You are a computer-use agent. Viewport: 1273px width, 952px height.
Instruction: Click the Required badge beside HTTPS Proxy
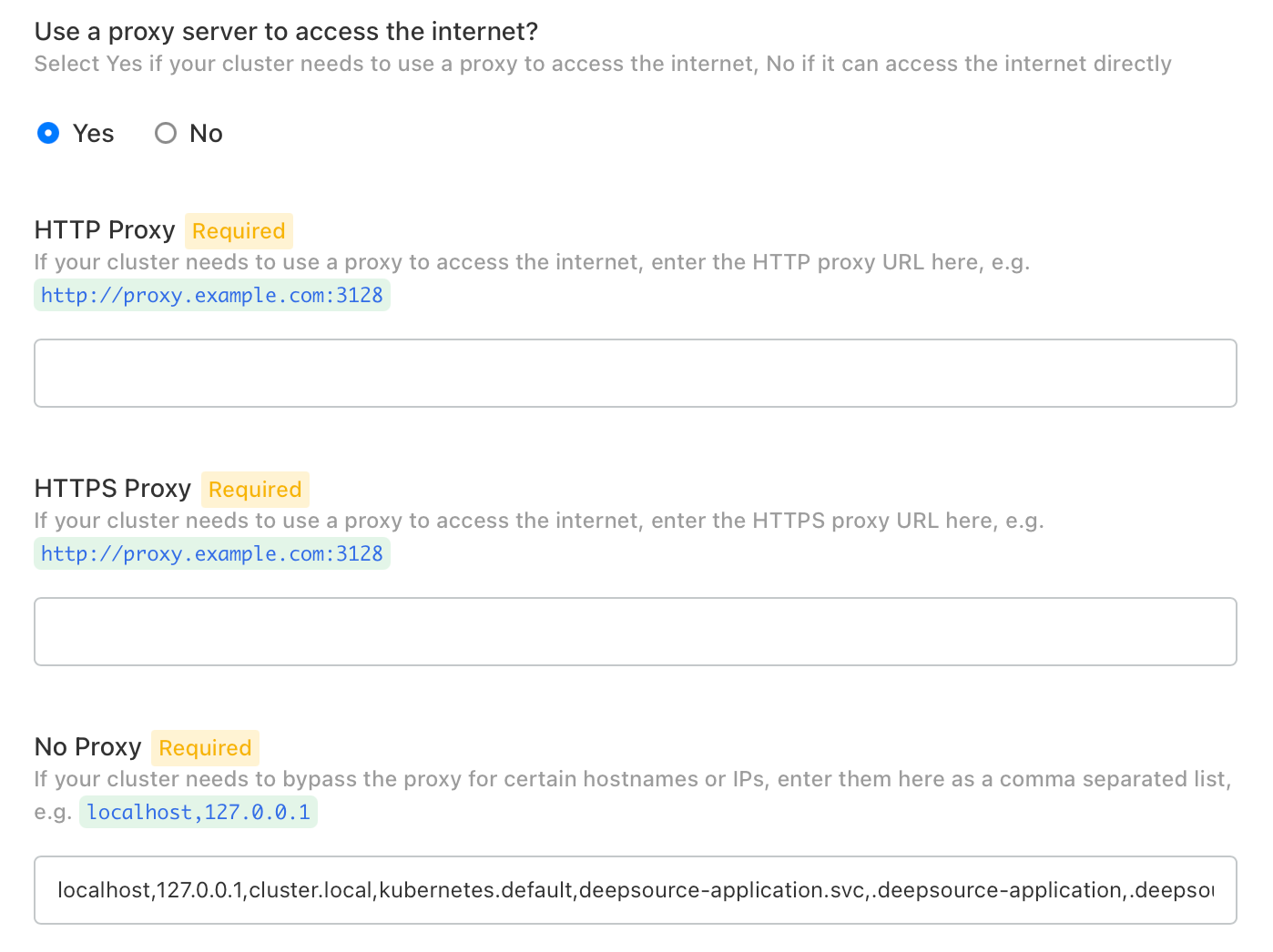tap(255, 490)
